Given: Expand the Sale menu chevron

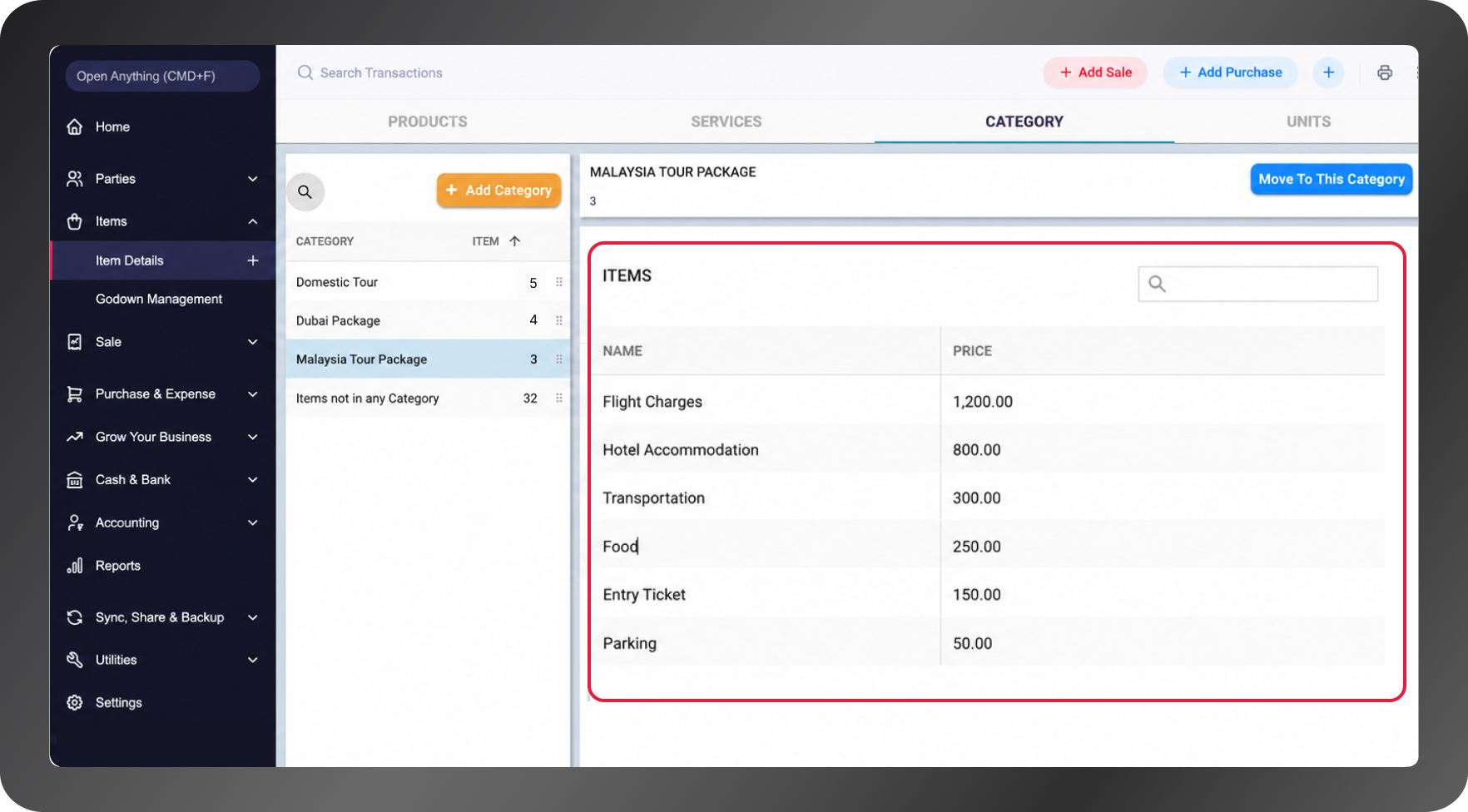Looking at the screenshot, I should (x=253, y=342).
